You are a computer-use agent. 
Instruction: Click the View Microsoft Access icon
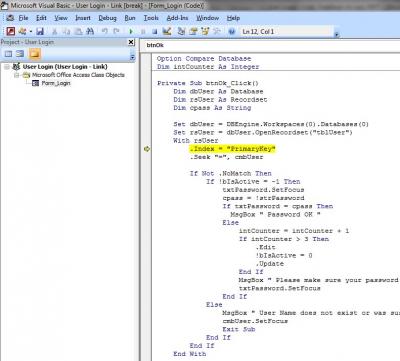pos(11,31)
